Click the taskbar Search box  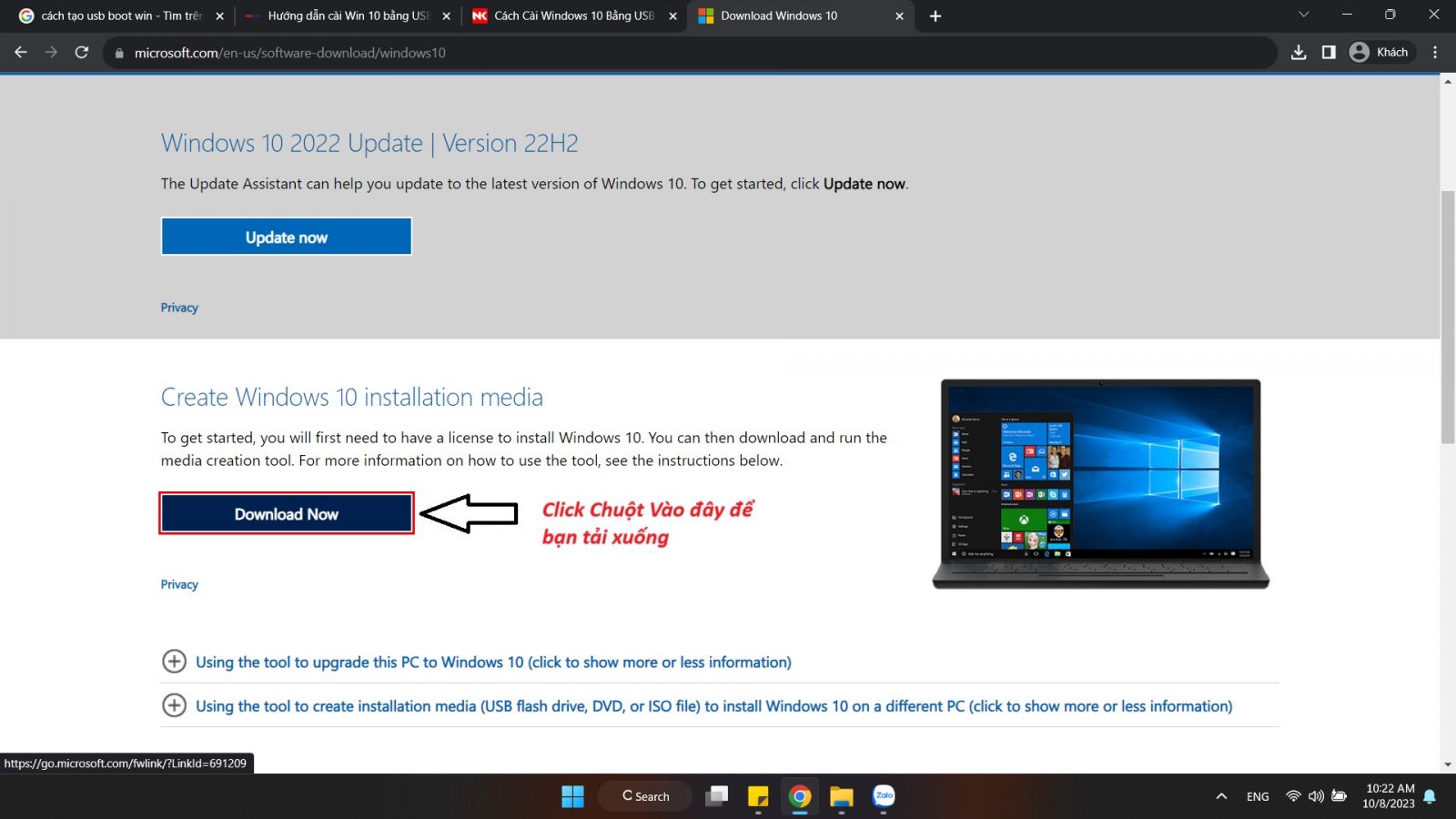(645, 796)
